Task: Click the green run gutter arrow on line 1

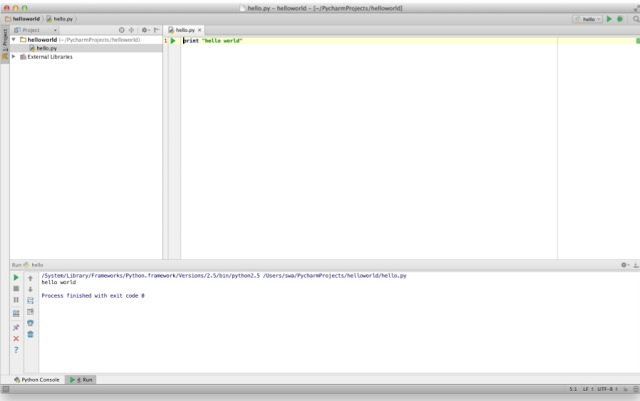Action: click(x=173, y=41)
